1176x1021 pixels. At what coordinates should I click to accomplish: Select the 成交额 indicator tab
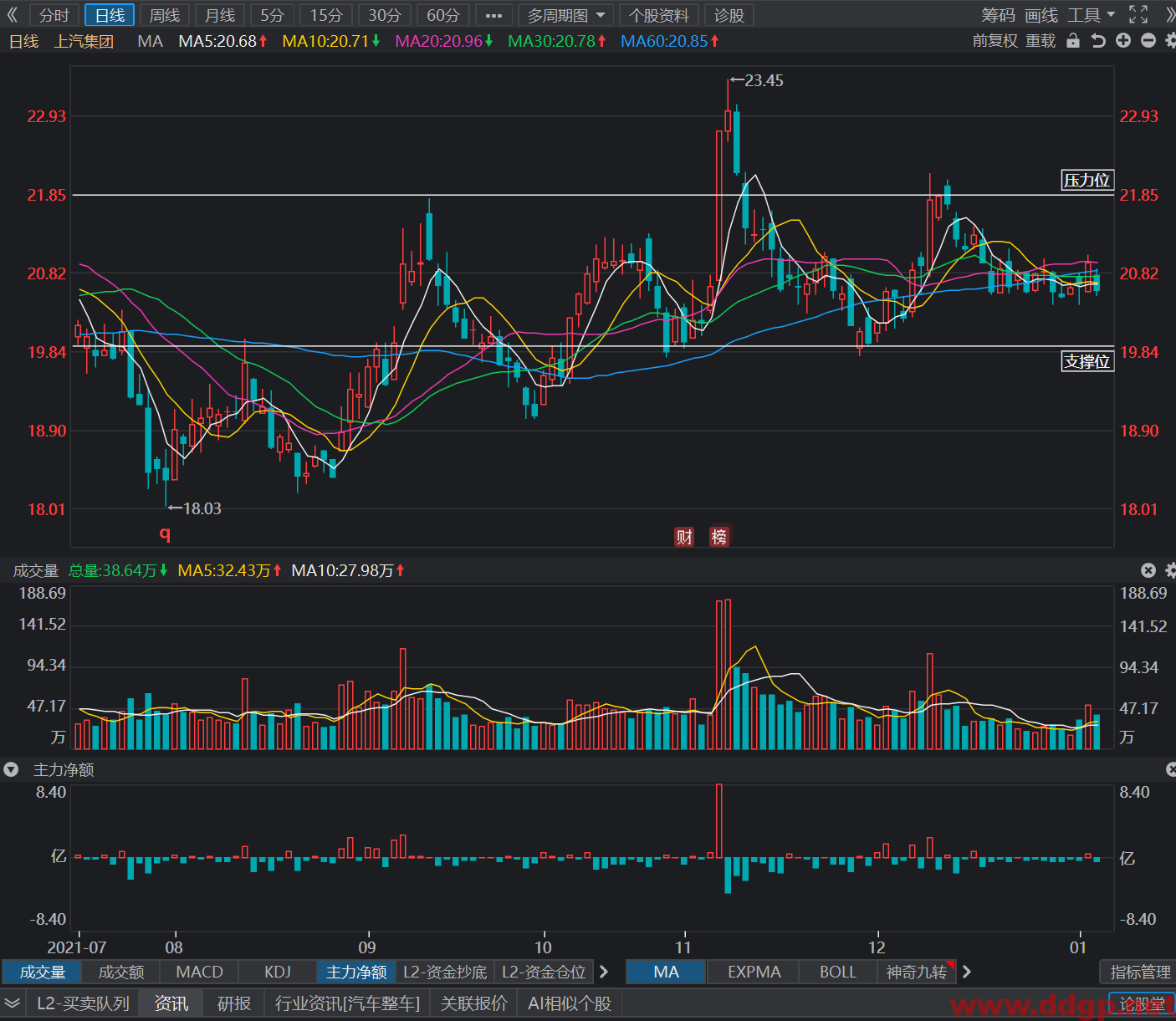(121, 972)
